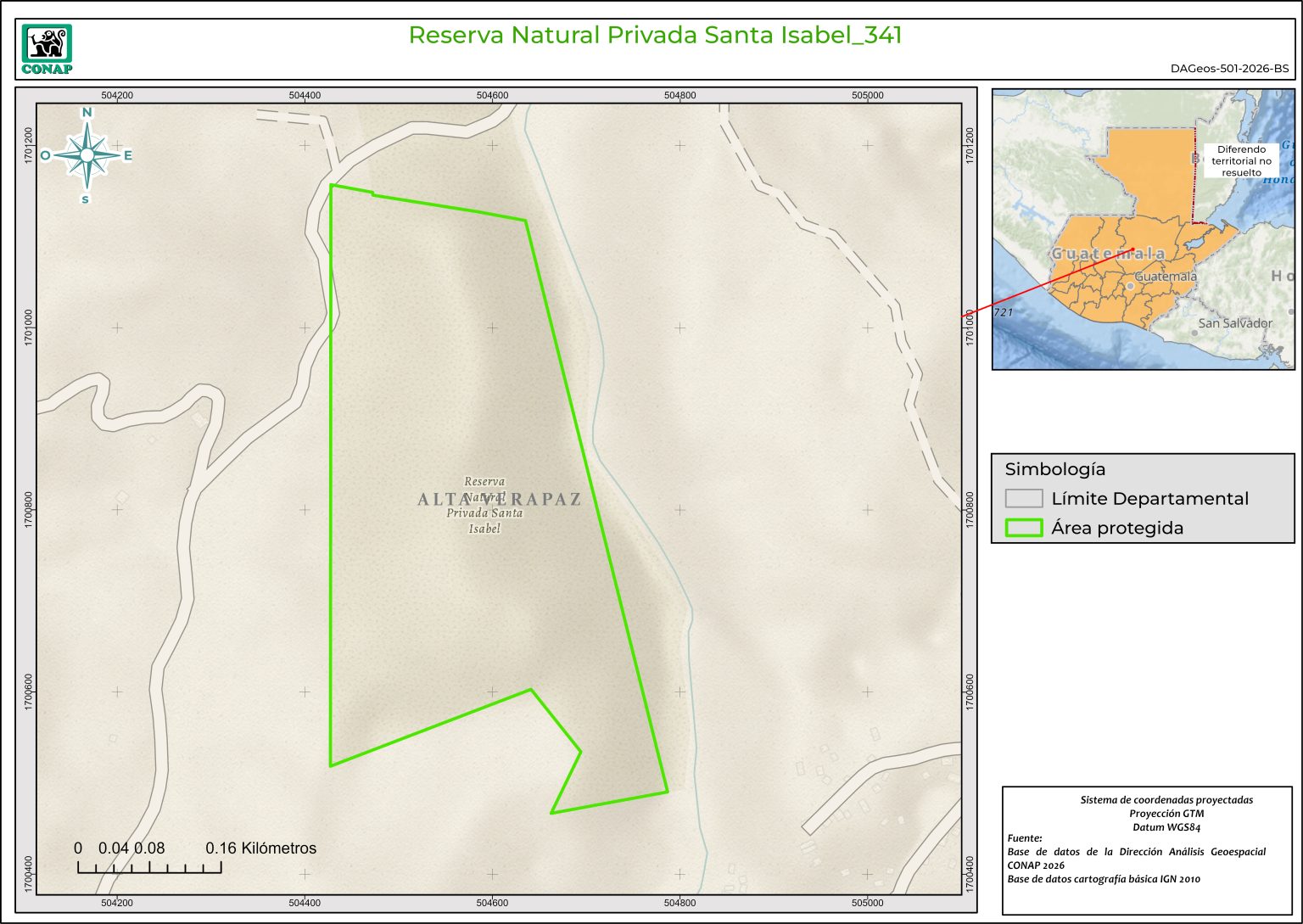Click the document code DAGeos-501-2026-BS
Viewport: 1303px width, 924px height.
[x=1229, y=69]
